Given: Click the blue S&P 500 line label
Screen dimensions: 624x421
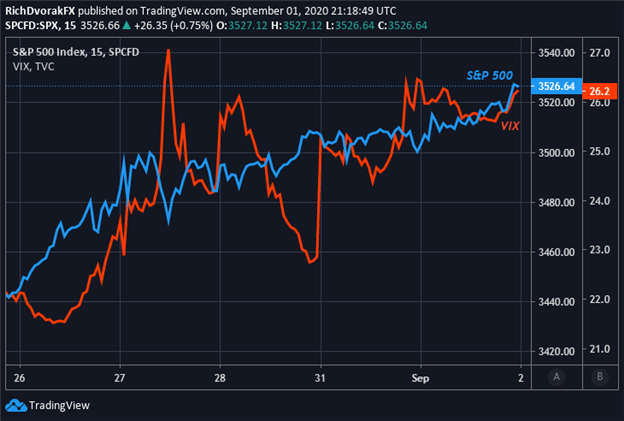Looking at the screenshot, I should 489,75.
